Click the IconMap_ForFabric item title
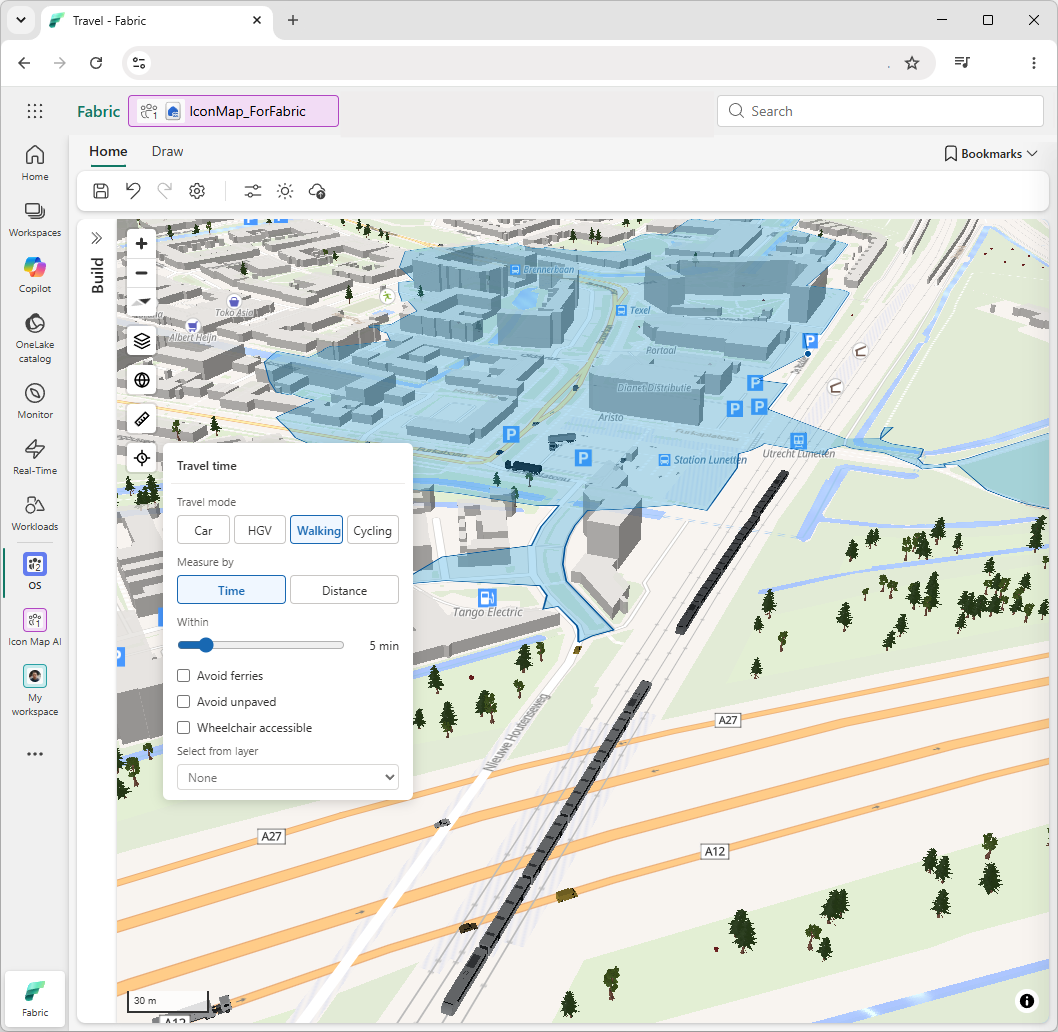1058x1032 pixels. (x=247, y=111)
